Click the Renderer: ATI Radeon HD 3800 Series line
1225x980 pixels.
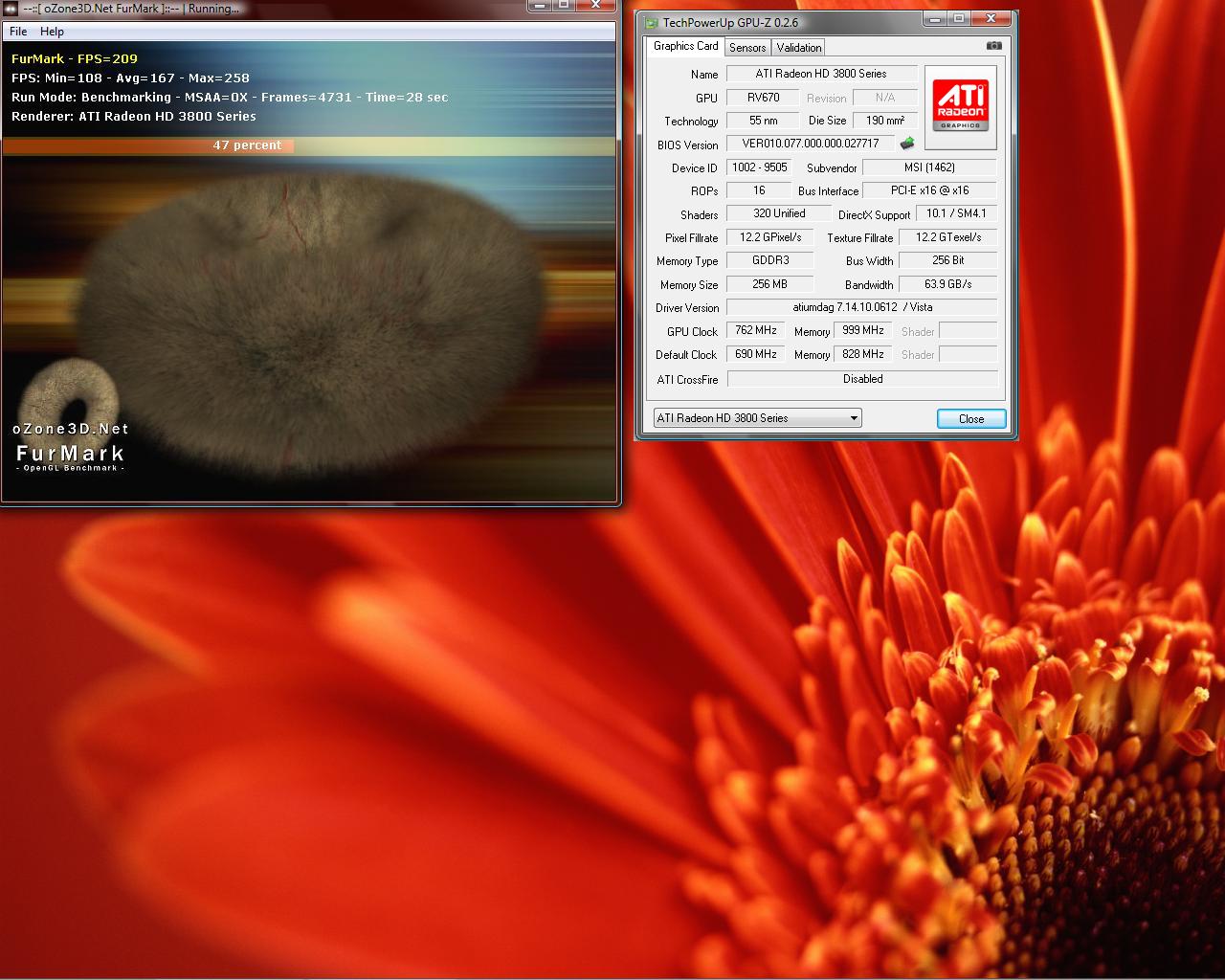[x=134, y=116]
